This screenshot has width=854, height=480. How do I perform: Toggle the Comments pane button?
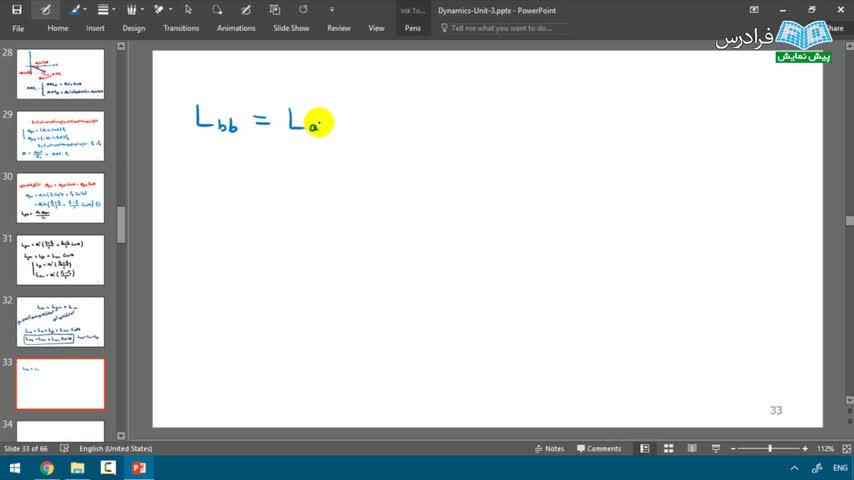(x=599, y=448)
